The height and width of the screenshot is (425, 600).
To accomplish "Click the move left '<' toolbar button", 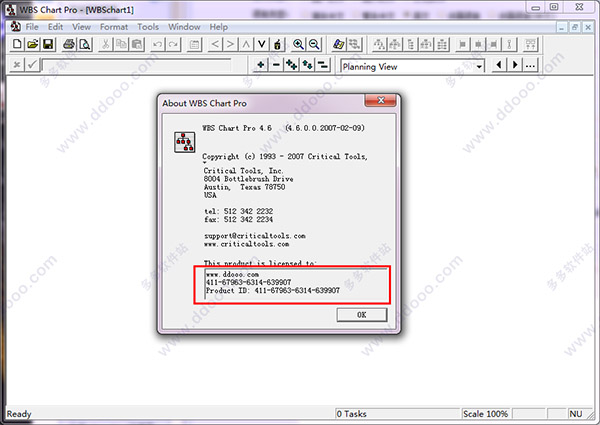I will click(x=215, y=44).
